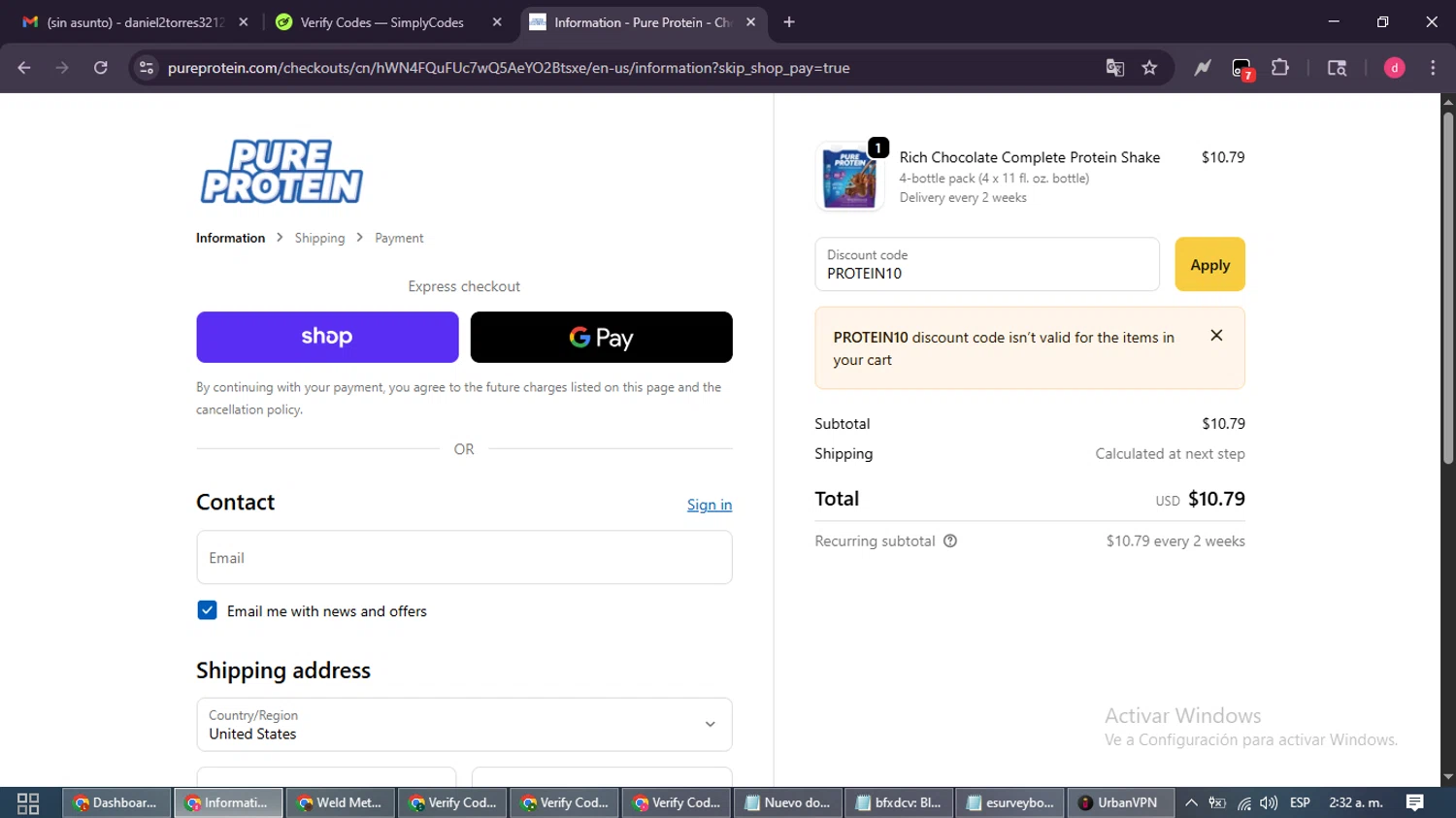This screenshot has height=818, width=1456.
Task: Go to the Payment breadcrumb step
Action: tap(399, 238)
